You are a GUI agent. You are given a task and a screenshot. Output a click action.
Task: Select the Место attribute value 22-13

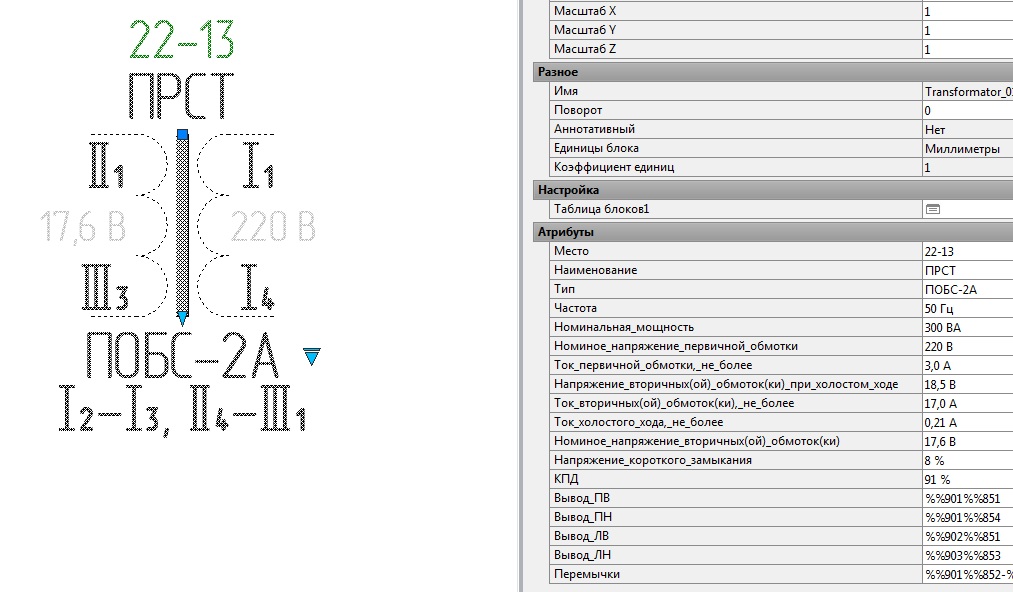click(966, 251)
